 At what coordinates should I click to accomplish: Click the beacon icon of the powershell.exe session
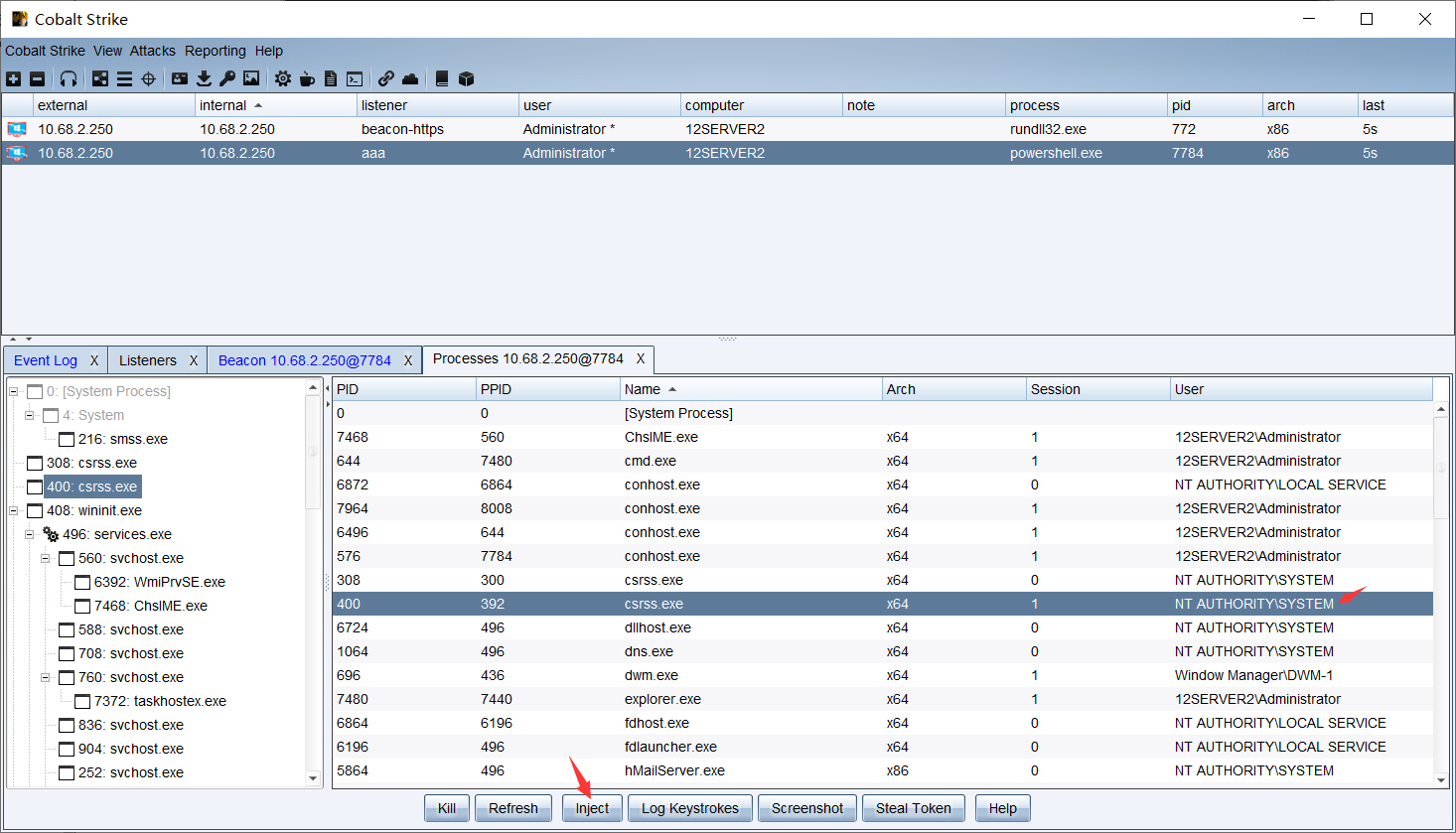tap(17, 153)
